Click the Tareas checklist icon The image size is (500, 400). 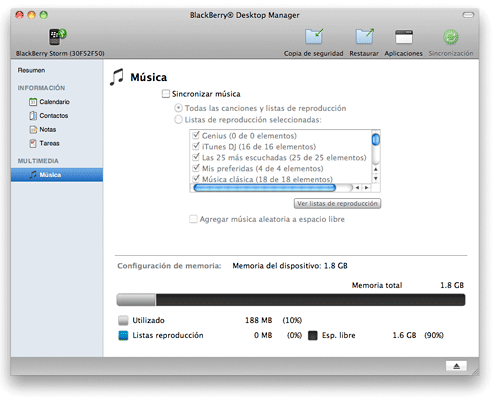point(33,143)
